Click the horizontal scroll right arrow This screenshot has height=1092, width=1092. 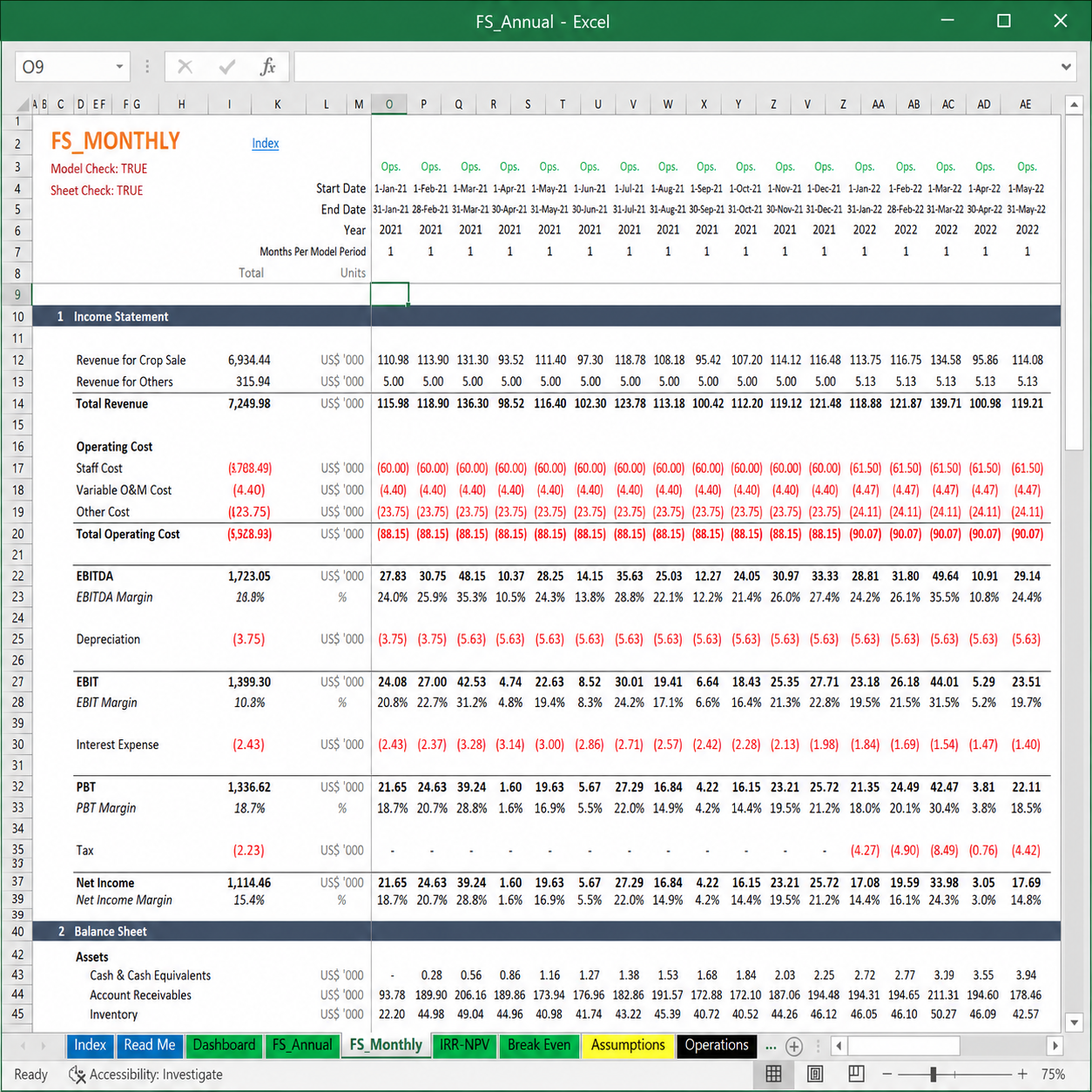pyautogui.click(x=1055, y=1045)
